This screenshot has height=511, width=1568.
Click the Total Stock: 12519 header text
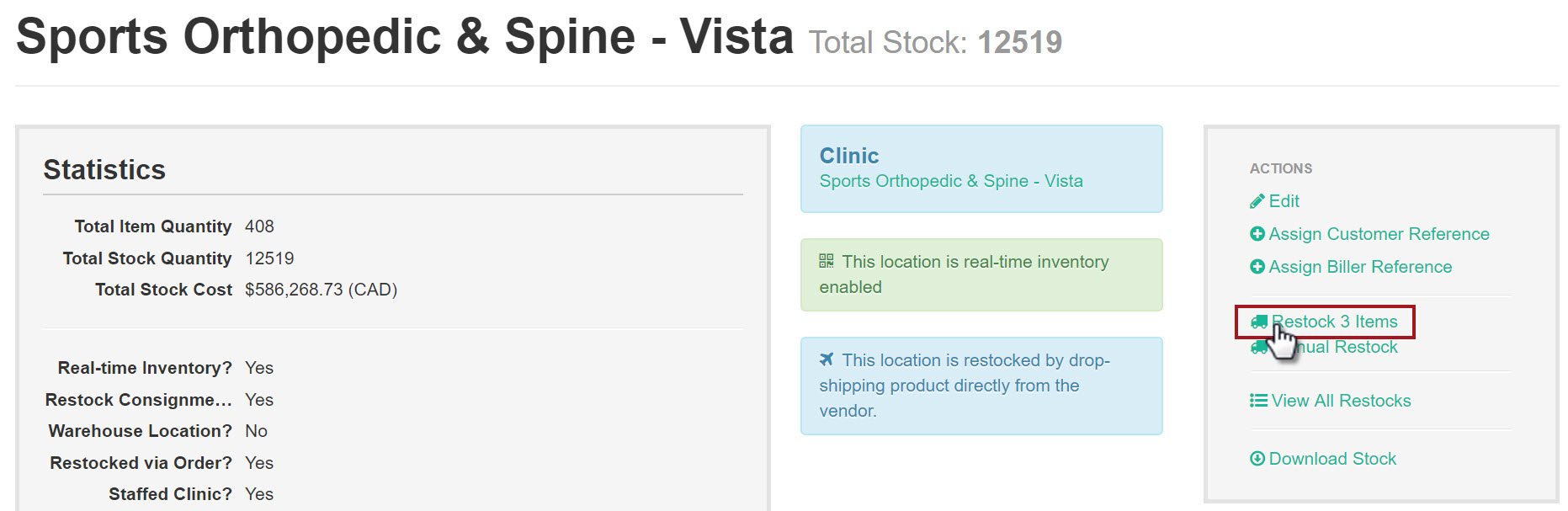[935, 42]
